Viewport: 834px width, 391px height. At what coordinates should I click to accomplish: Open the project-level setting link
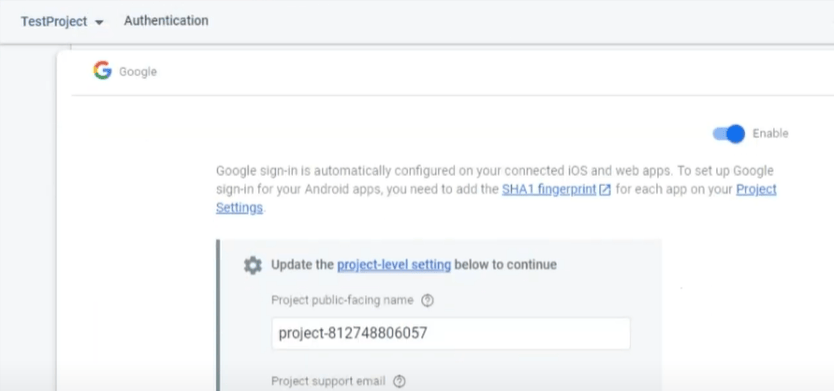coord(394,264)
